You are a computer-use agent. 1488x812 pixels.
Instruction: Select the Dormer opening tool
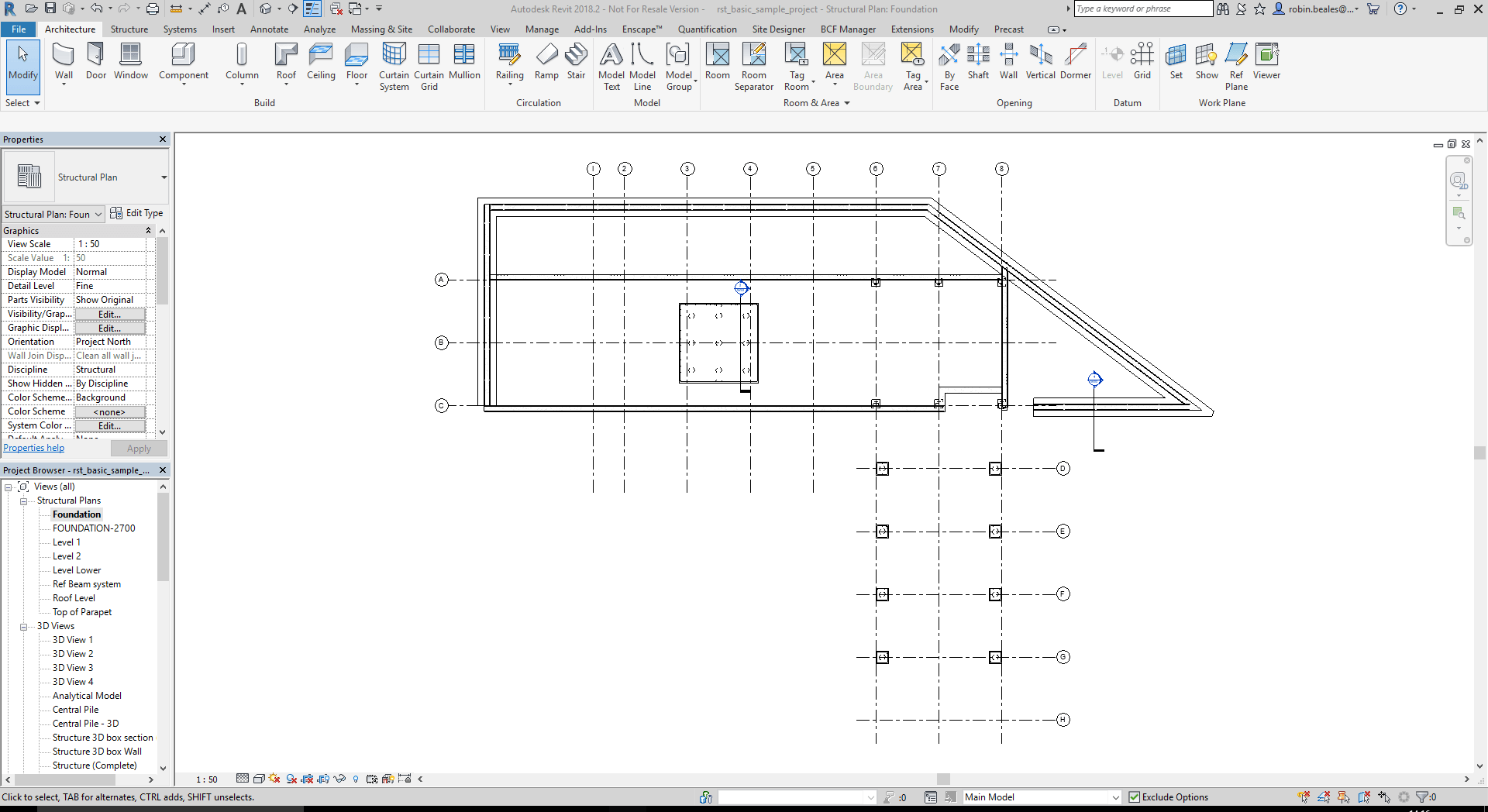click(1076, 62)
